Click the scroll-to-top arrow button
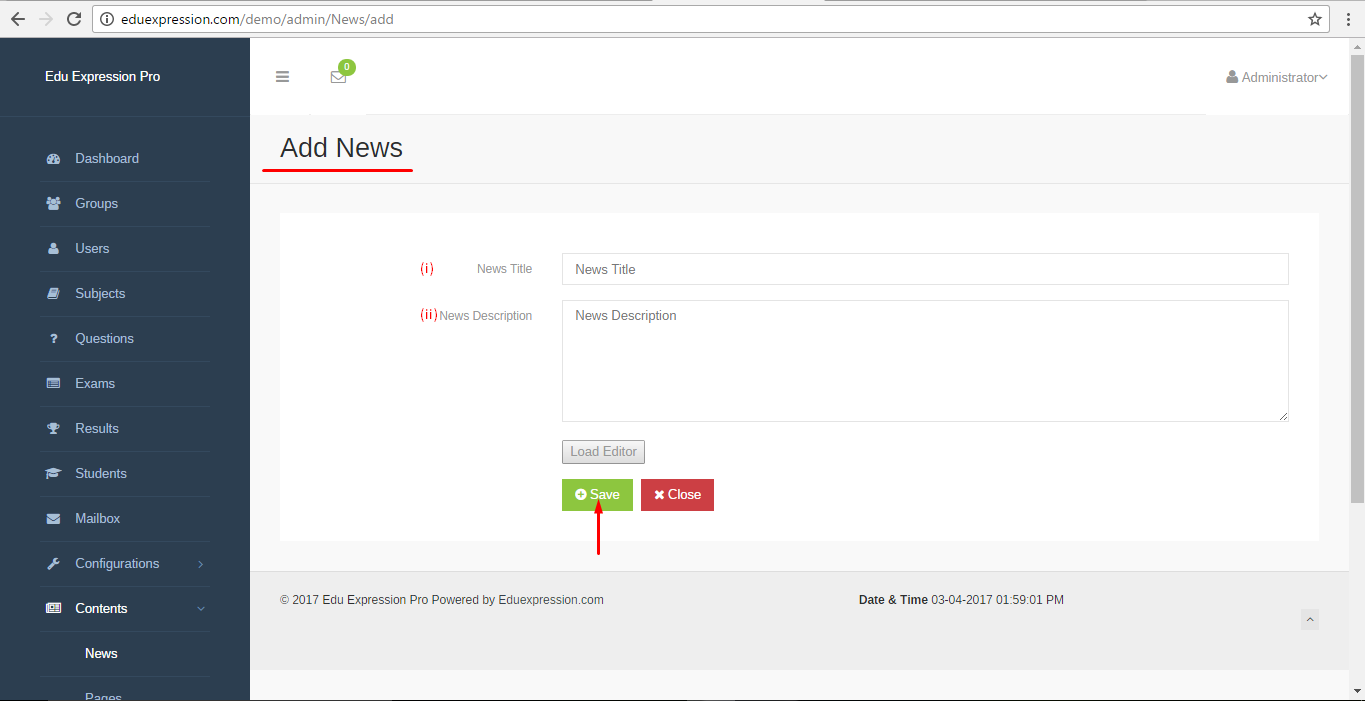The width and height of the screenshot is (1365, 701). [x=1310, y=620]
